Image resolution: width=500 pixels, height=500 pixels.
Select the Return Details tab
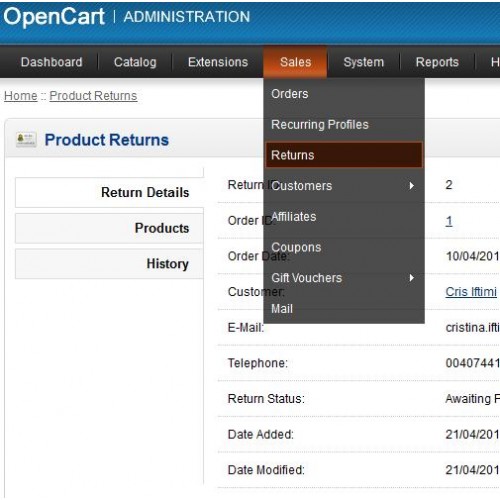click(x=109, y=192)
